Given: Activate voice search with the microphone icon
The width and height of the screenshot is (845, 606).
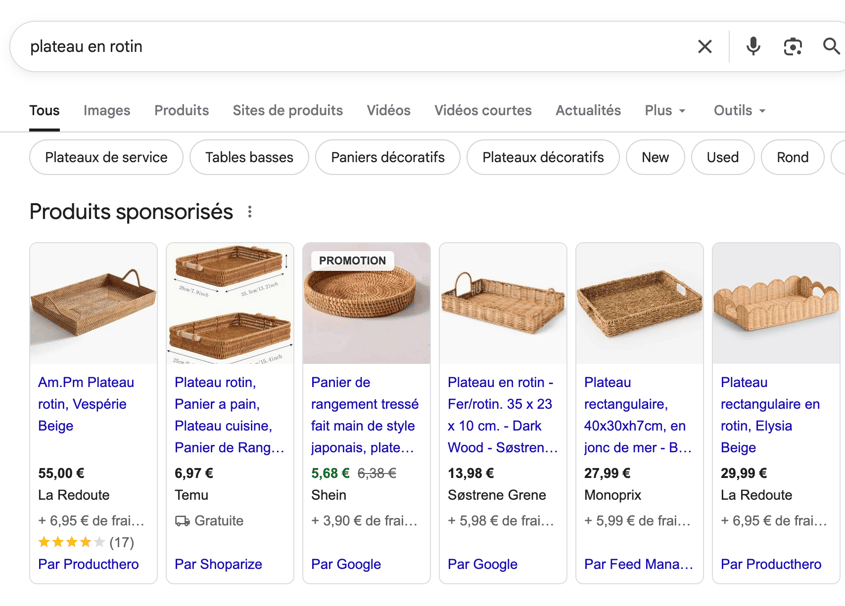Looking at the screenshot, I should [x=752, y=46].
